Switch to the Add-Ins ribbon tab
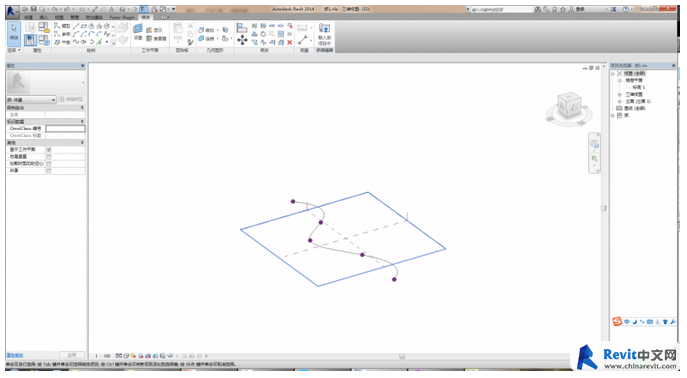 pyautogui.click(x=94, y=18)
